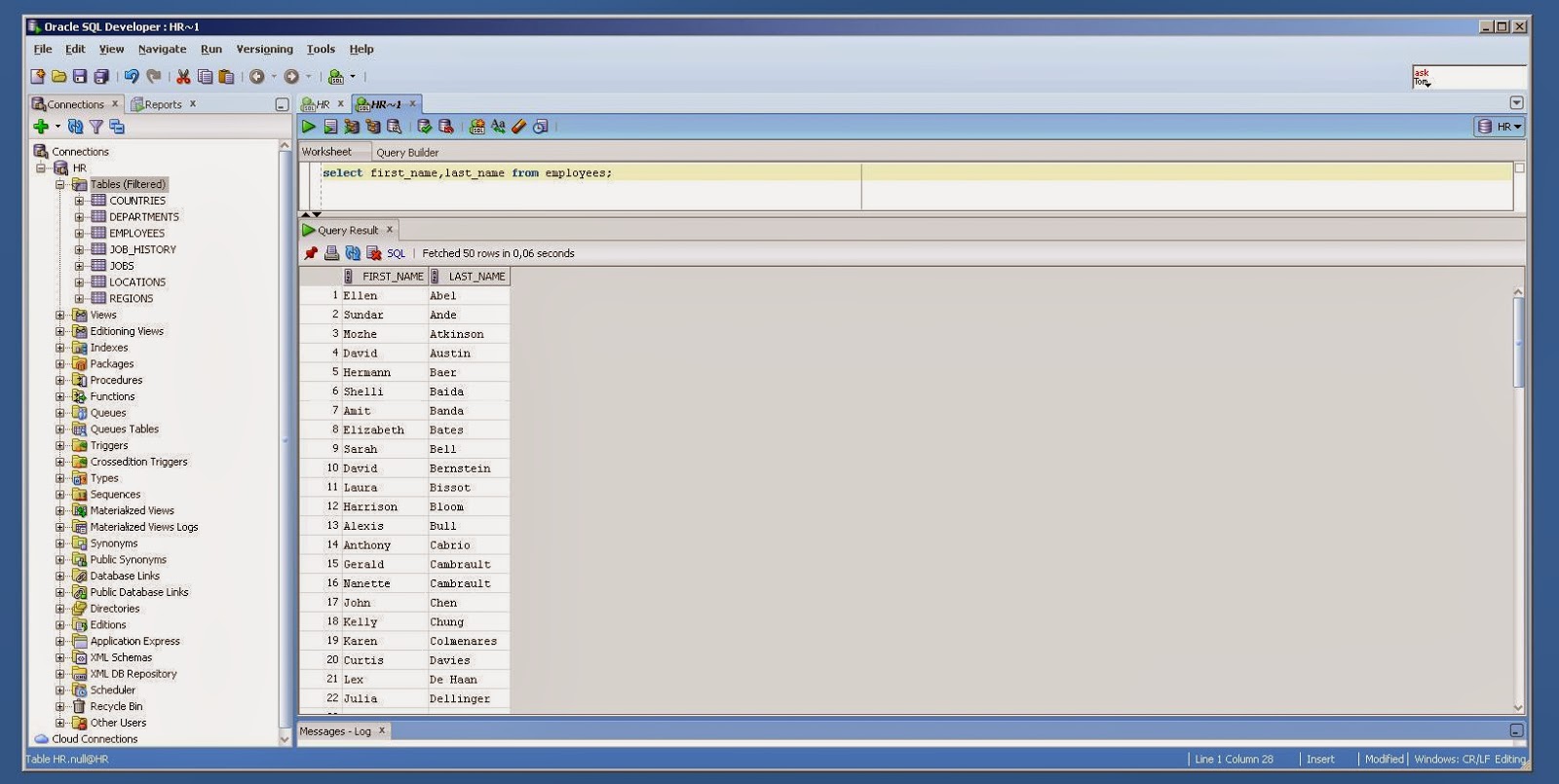Undo the last edit
Image resolution: width=1559 pixels, height=784 pixels.
click(132, 76)
